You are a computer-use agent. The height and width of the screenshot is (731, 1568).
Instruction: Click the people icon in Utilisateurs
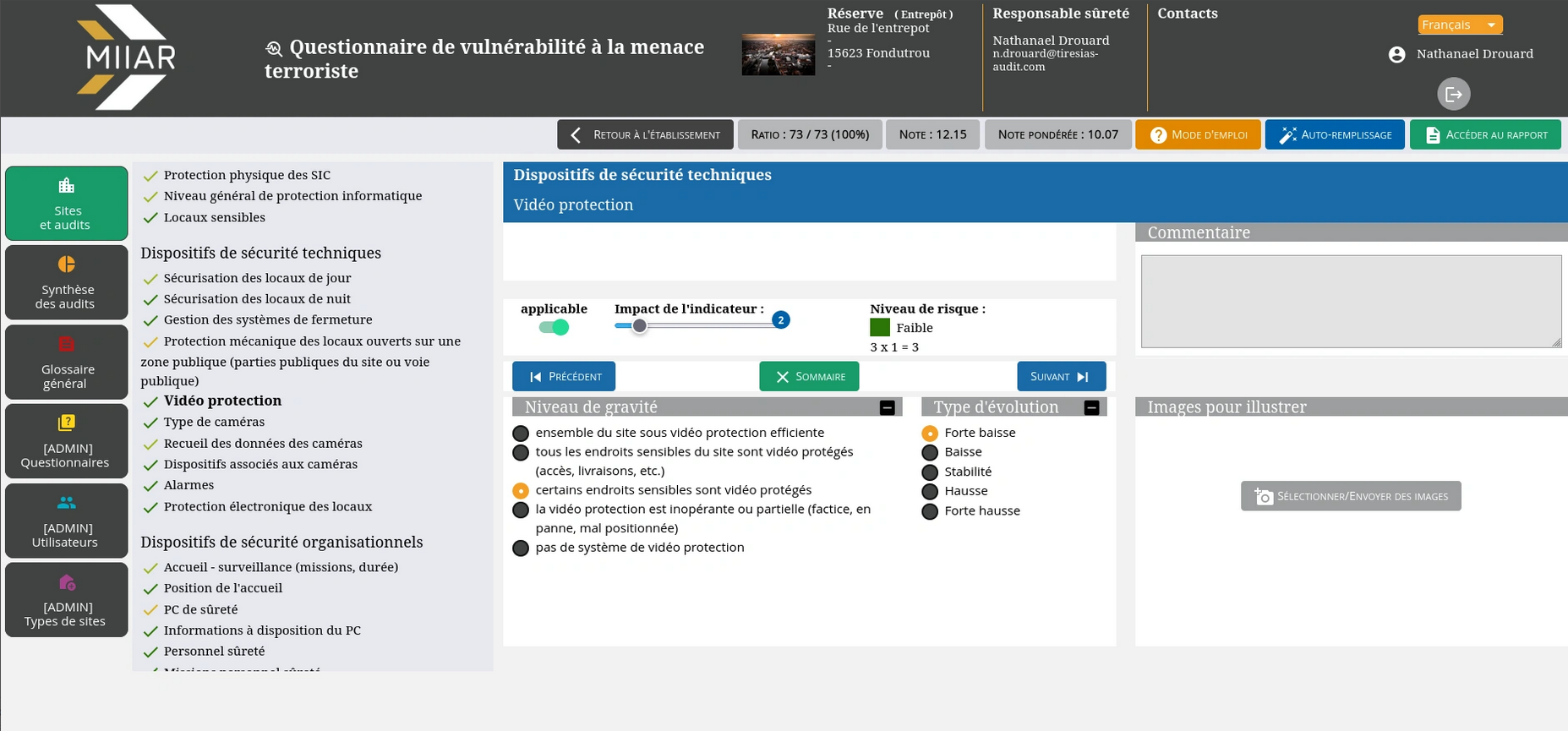point(67,503)
